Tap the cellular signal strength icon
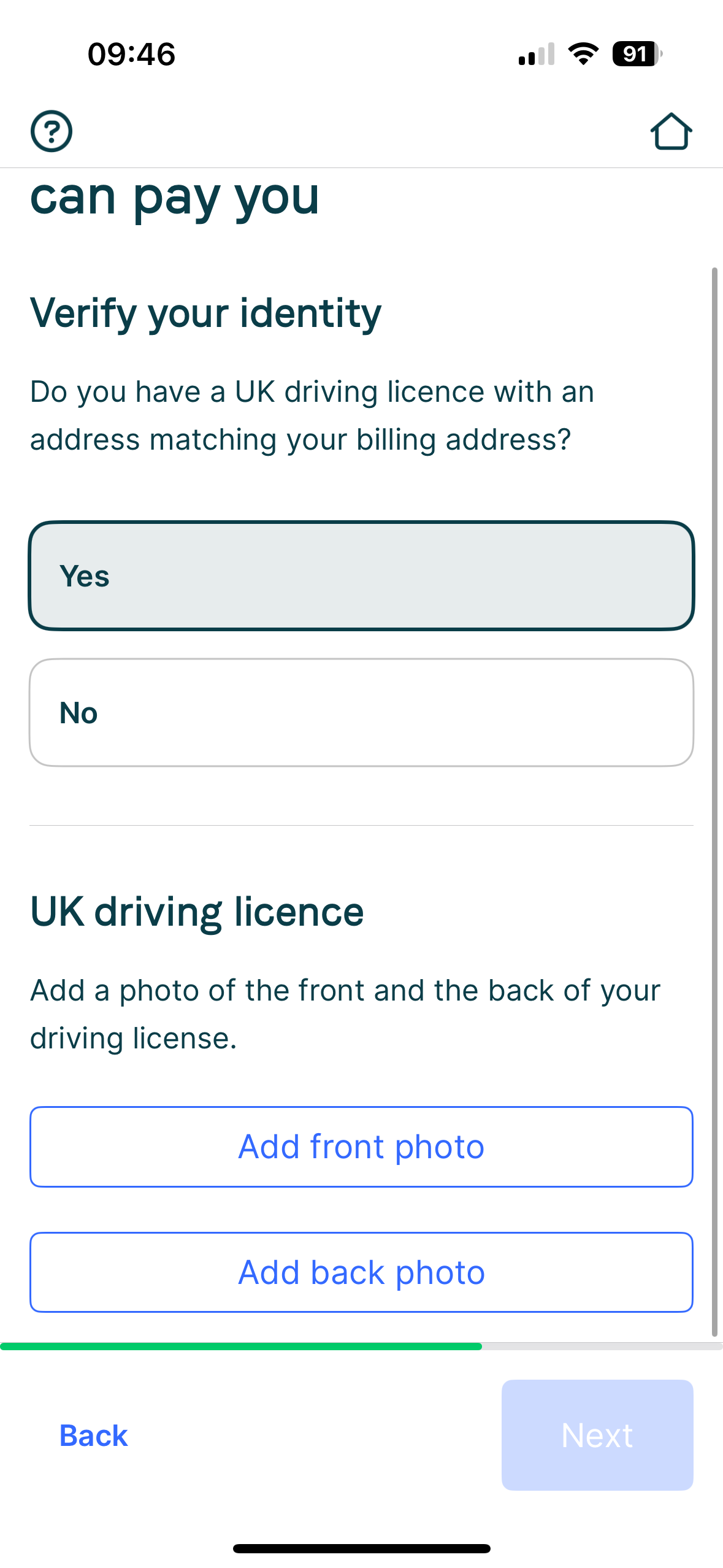 tap(536, 54)
